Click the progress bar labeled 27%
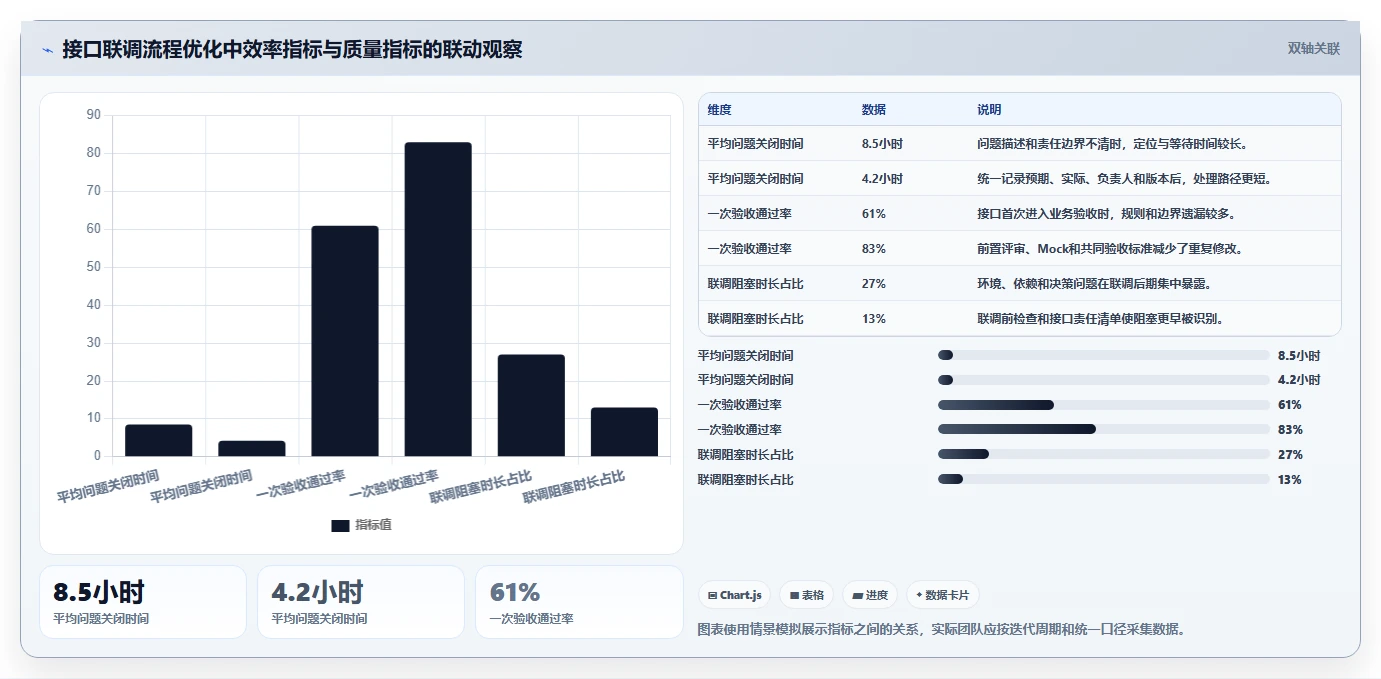Image resolution: width=1381 pixels, height=679 pixels. (1104, 454)
